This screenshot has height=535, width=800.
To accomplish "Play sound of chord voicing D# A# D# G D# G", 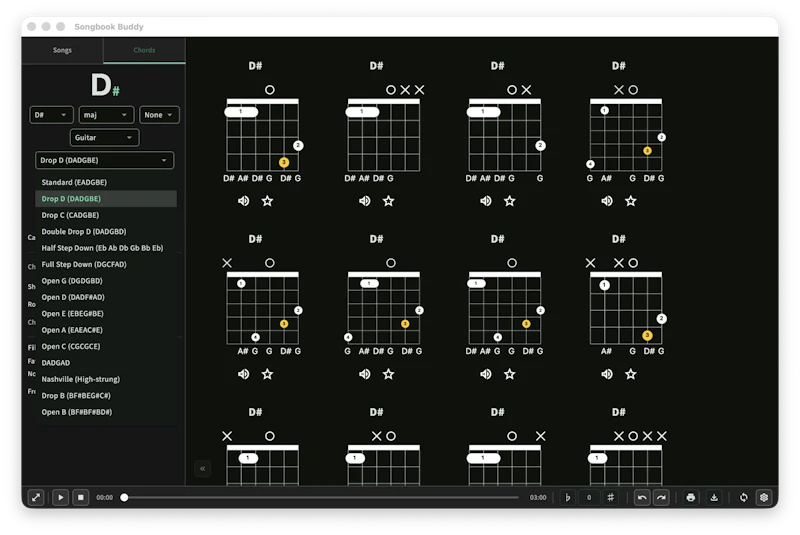I will coord(243,201).
